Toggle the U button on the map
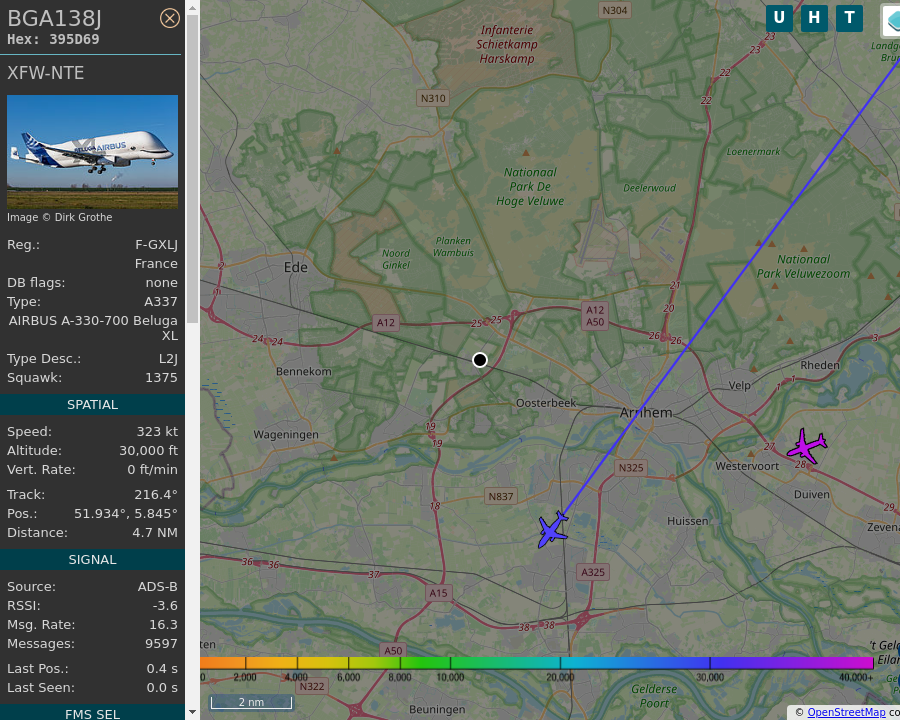Image resolution: width=900 pixels, height=720 pixels. [779, 18]
